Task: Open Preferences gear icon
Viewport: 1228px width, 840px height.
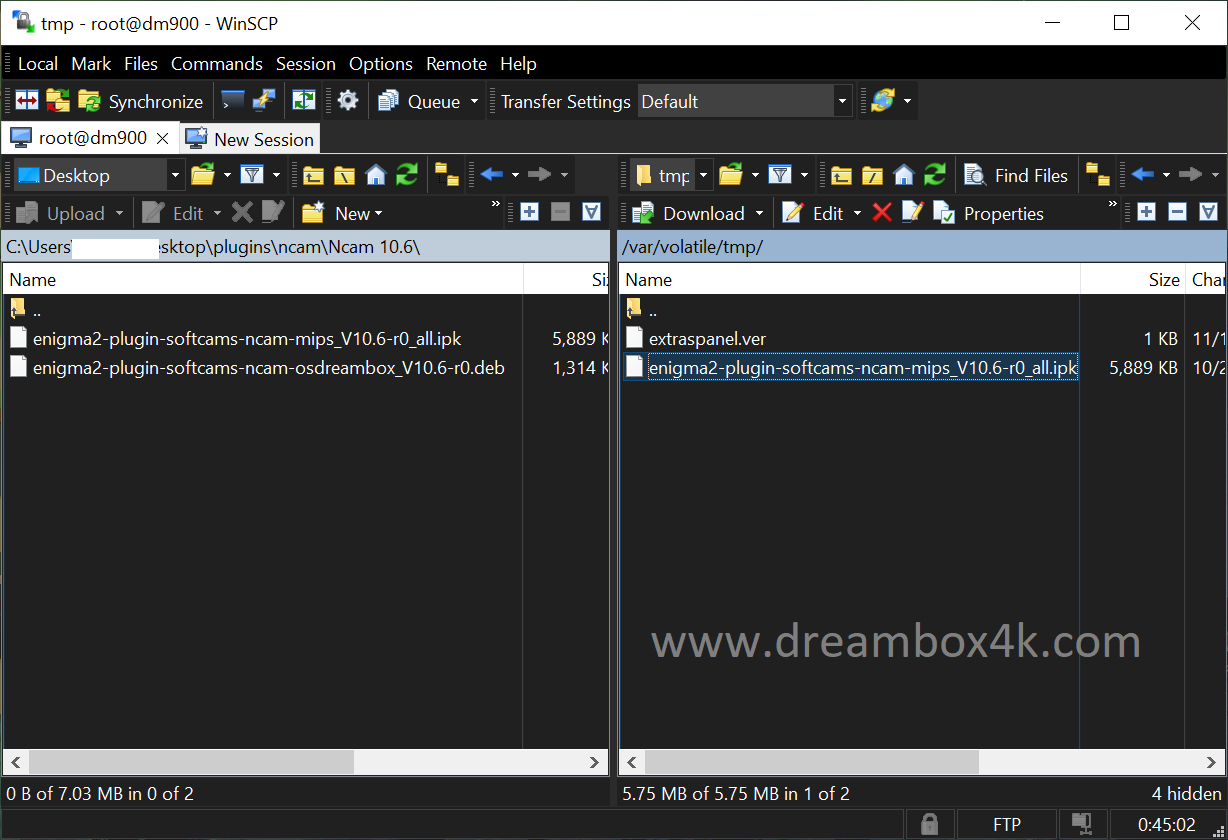Action: [x=347, y=101]
